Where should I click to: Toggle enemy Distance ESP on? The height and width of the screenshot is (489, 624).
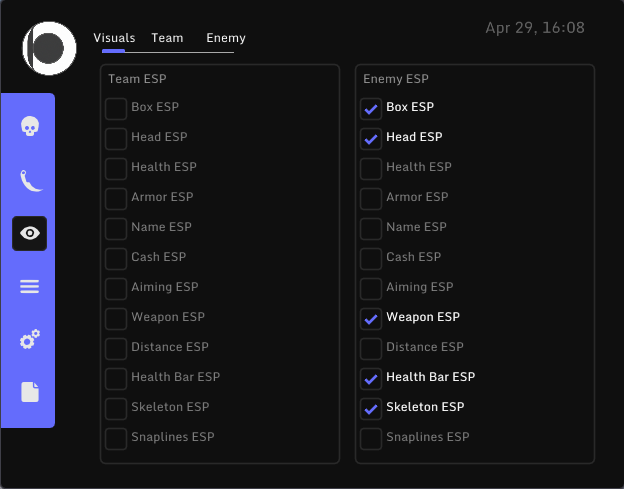[x=371, y=348]
